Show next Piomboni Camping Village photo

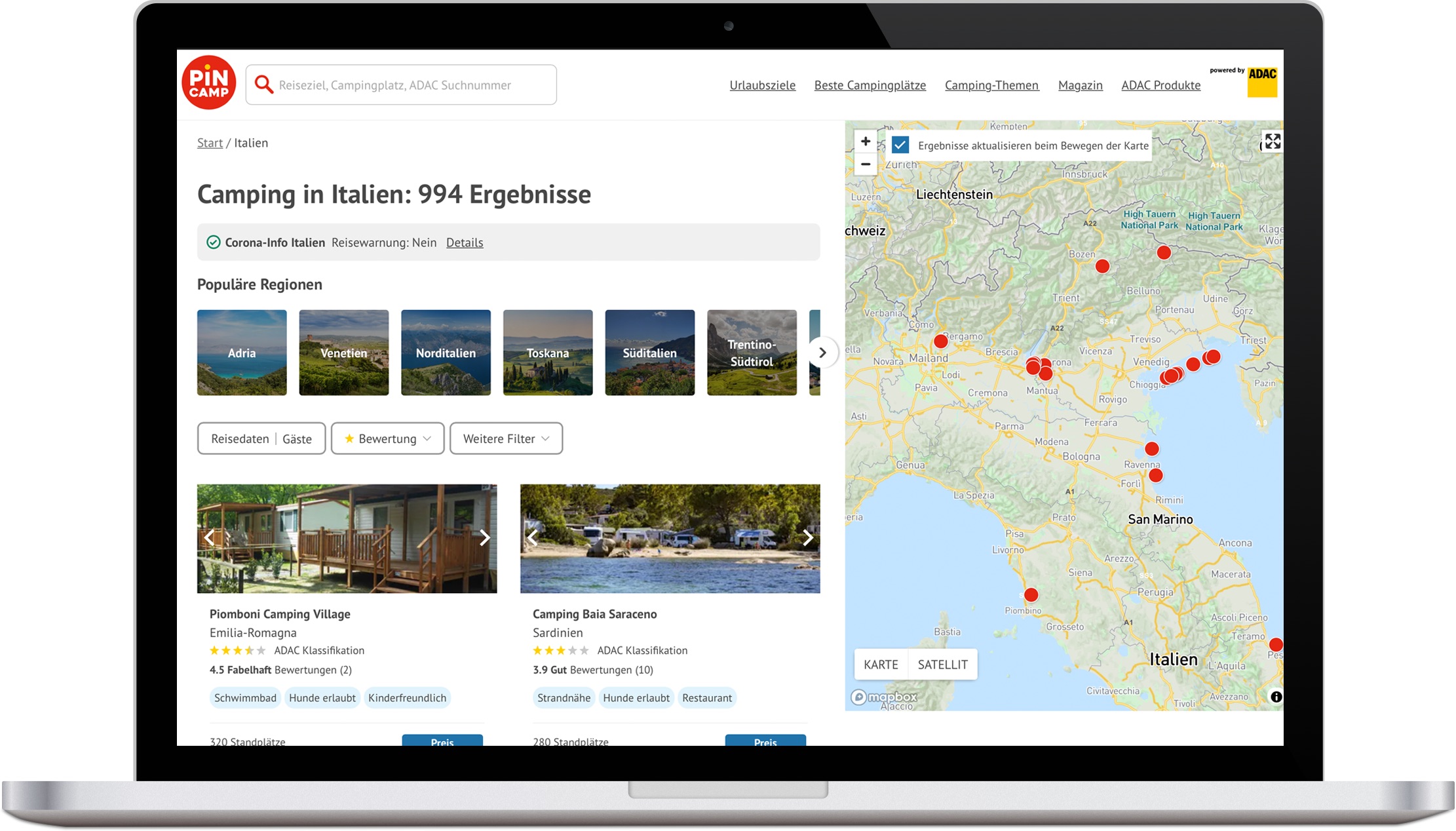pyautogui.click(x=484, y=537)
